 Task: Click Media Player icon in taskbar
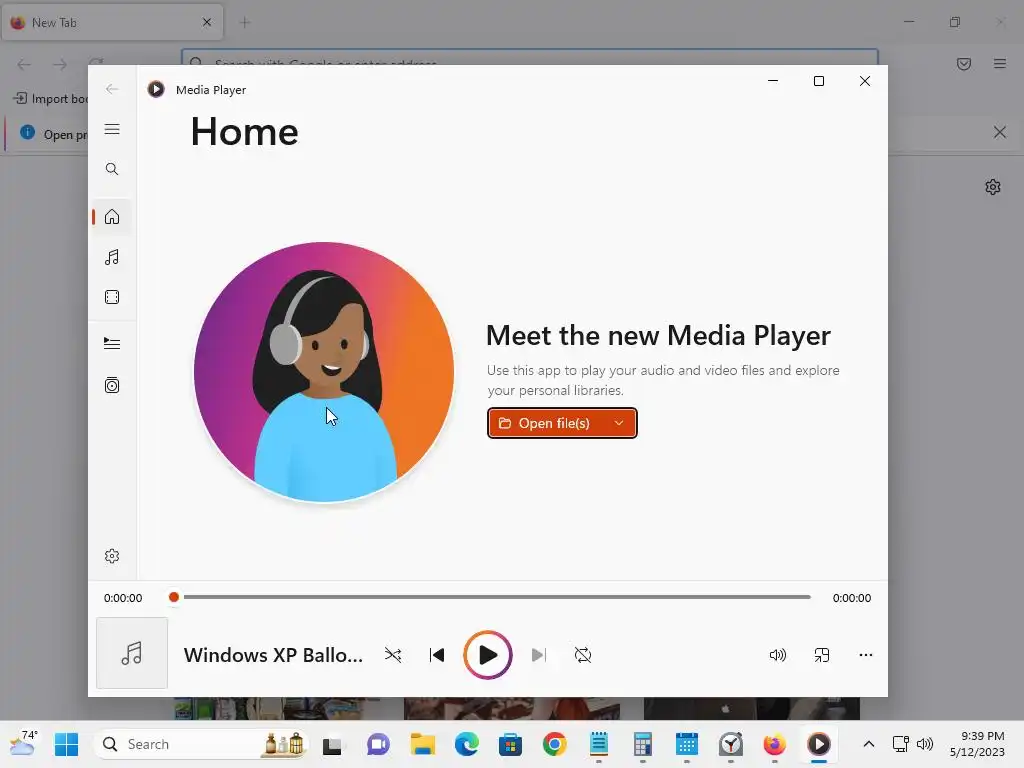click(819, 744)
